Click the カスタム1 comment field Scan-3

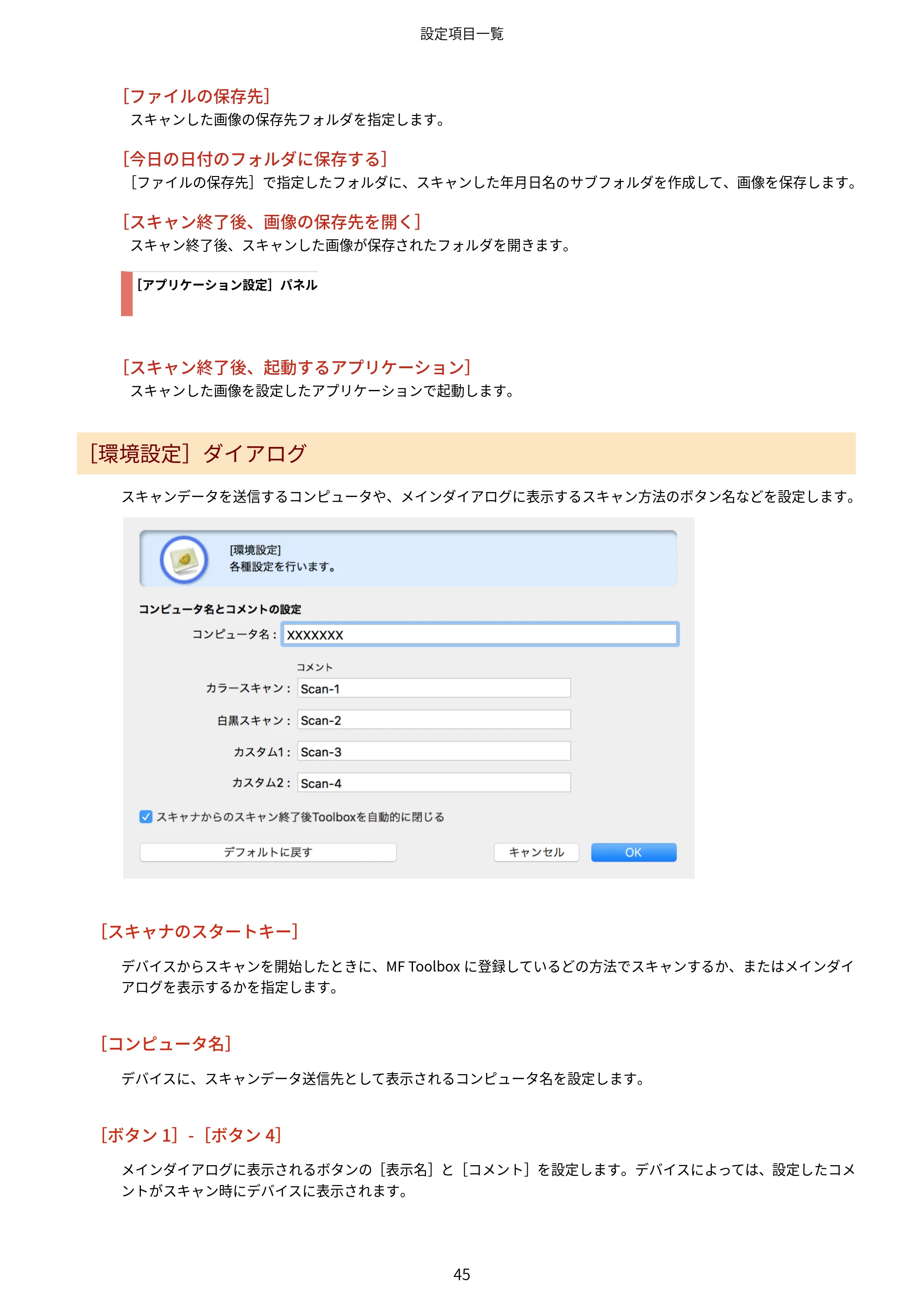[434, 751]
